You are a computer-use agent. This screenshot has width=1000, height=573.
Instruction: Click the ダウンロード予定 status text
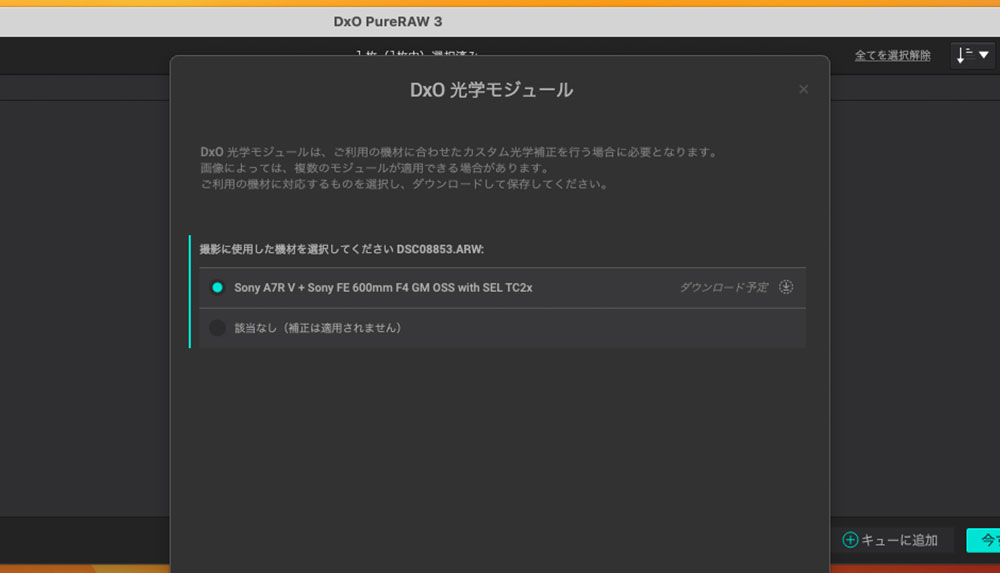724,287
